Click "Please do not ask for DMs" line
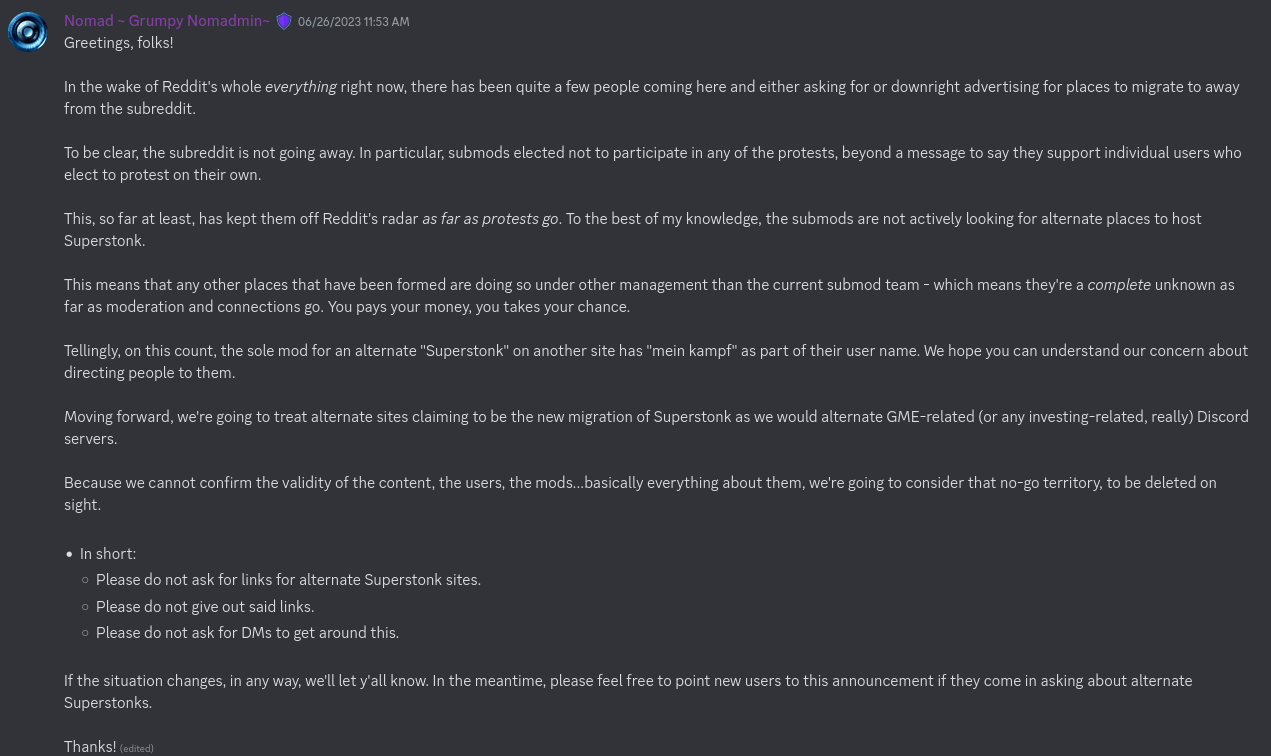The height and width of the screenshot is (756, 1271). [x=247, y=633]
